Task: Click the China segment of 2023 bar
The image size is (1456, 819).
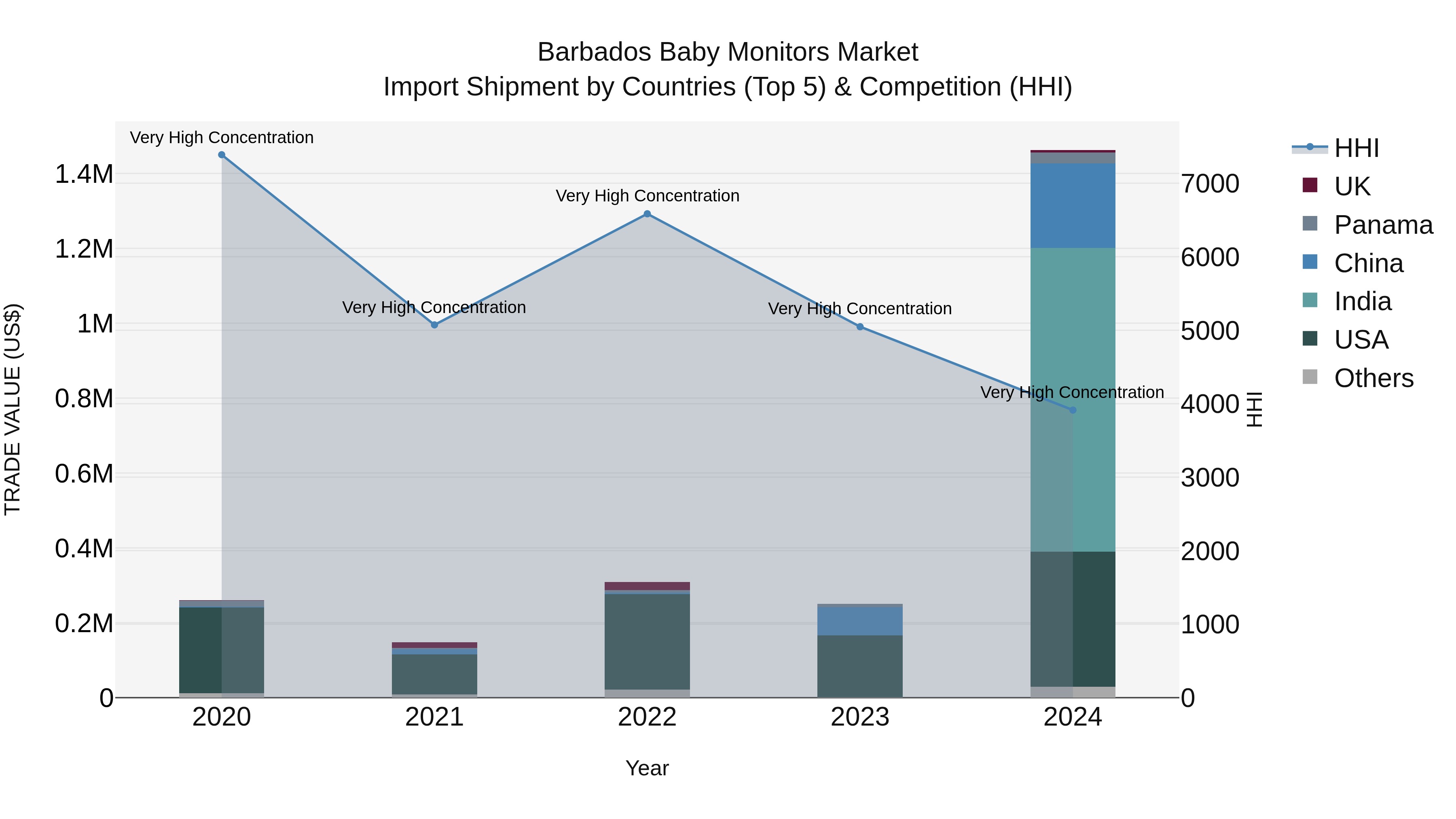Action: pyautogui.click(x=860, y=621)
